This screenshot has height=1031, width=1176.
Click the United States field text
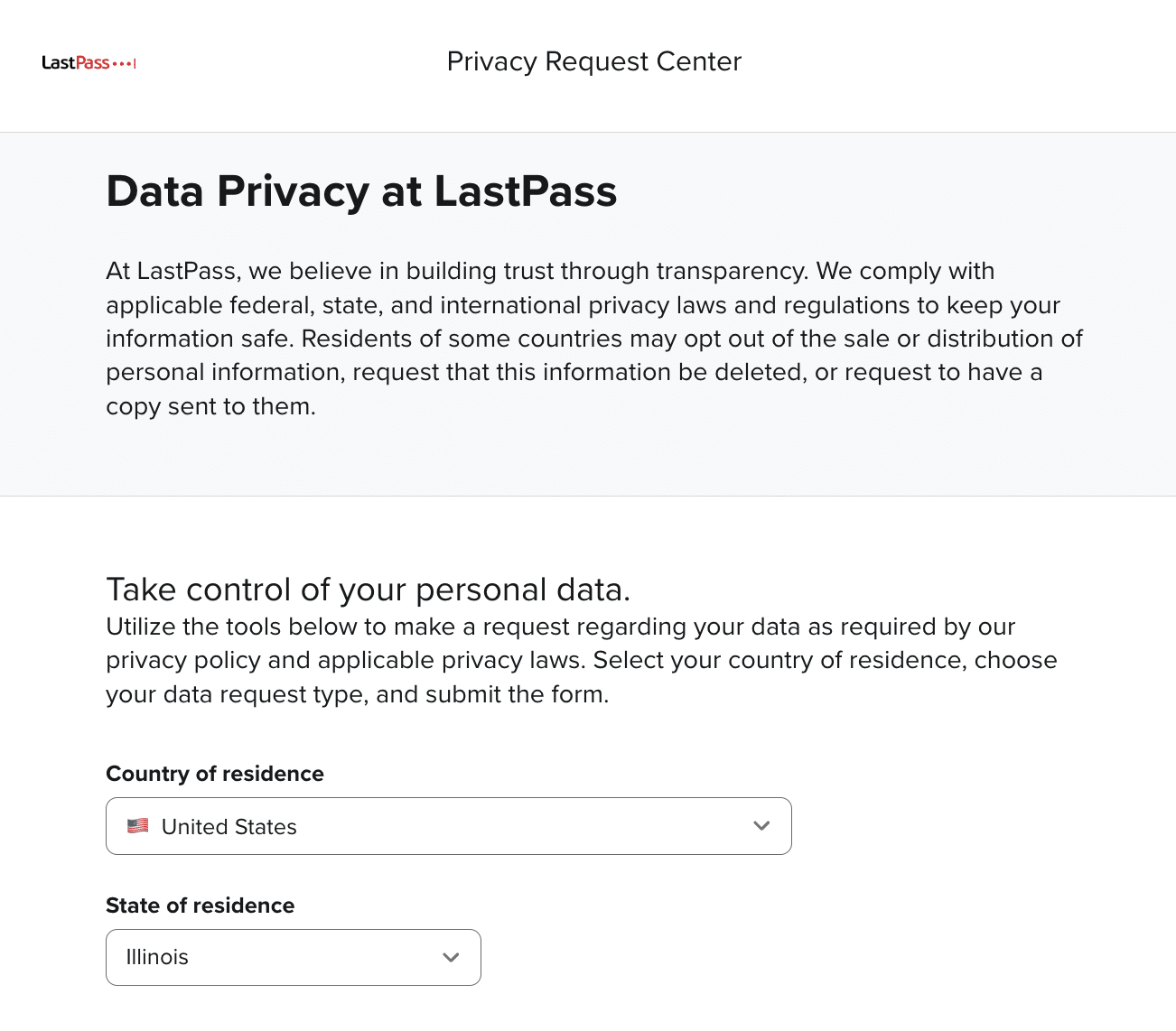(x=229, y=826)
